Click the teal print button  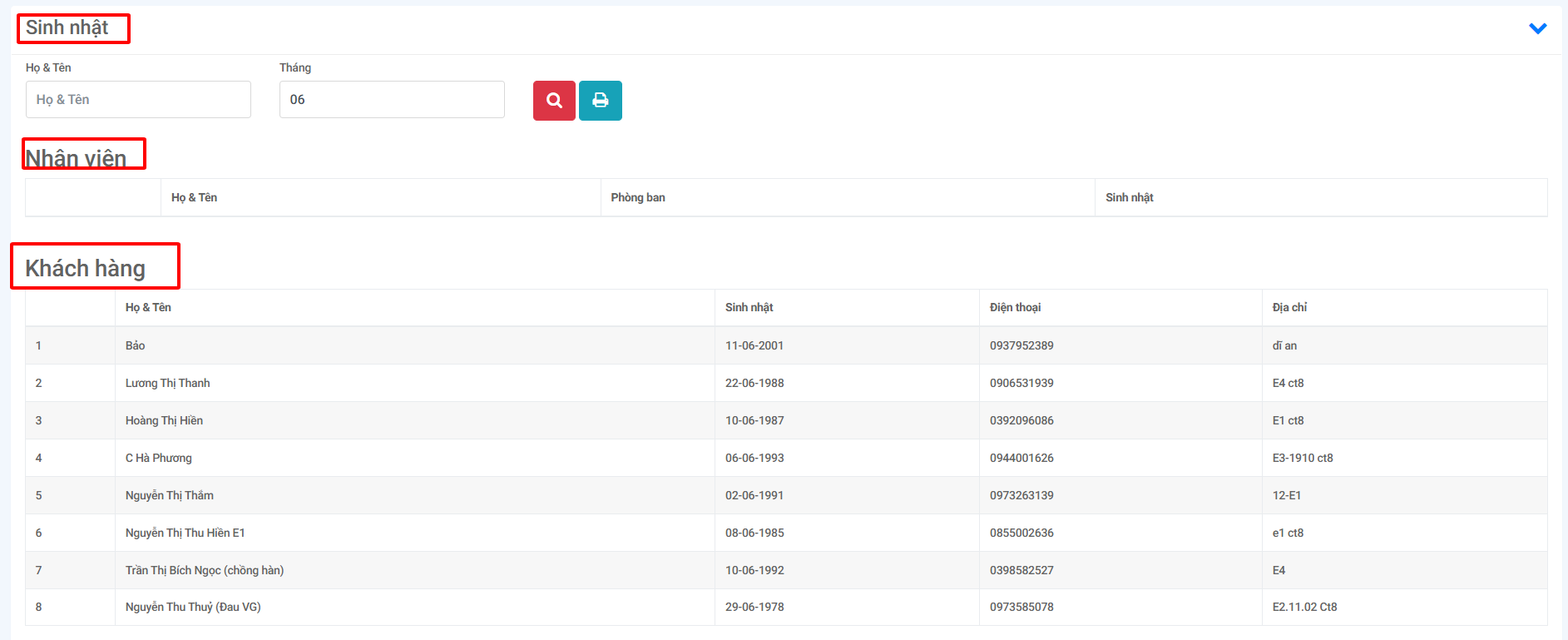pyautogui.click(x=601, y=101)
